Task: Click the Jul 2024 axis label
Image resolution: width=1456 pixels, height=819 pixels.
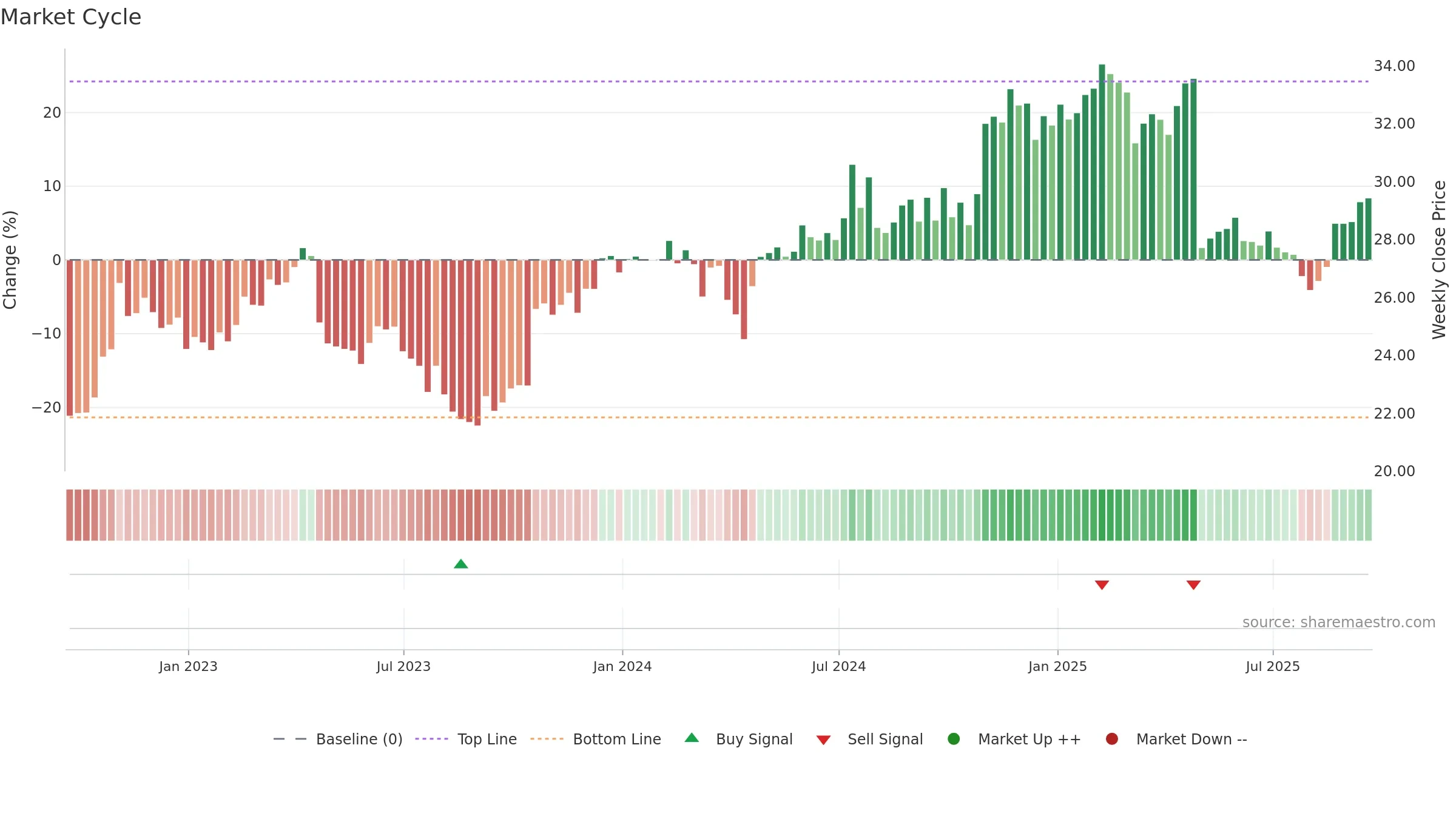Action: coord(839,666)
